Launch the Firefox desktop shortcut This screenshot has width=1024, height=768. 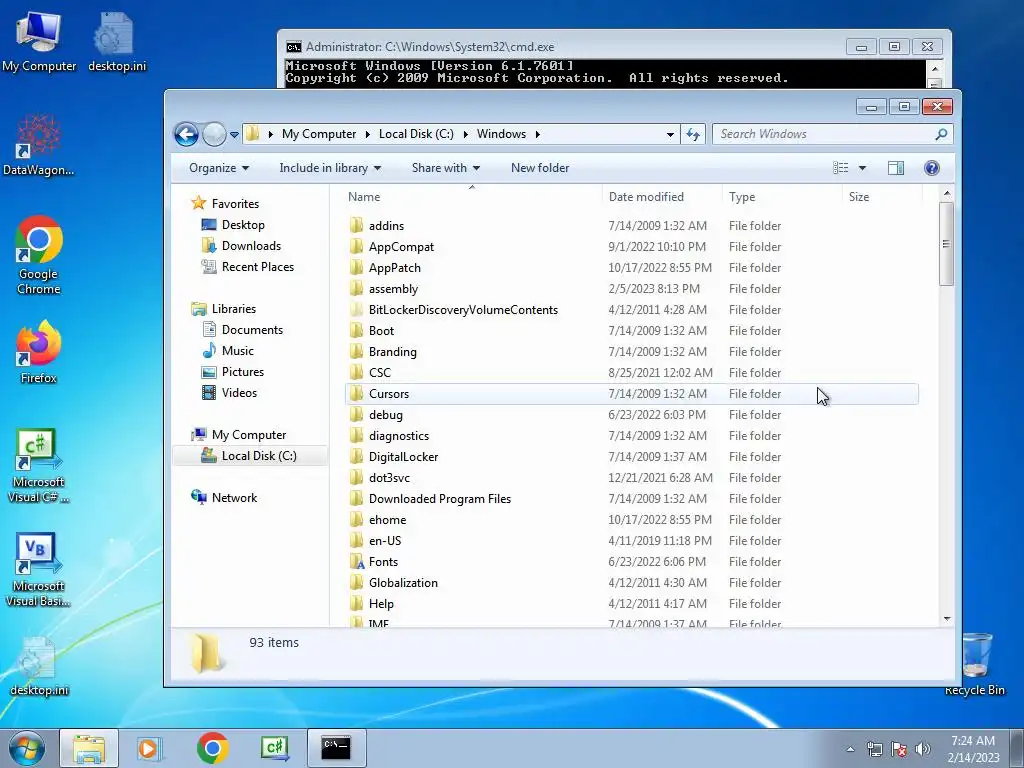pyautogui.click(x=39, y=352)
